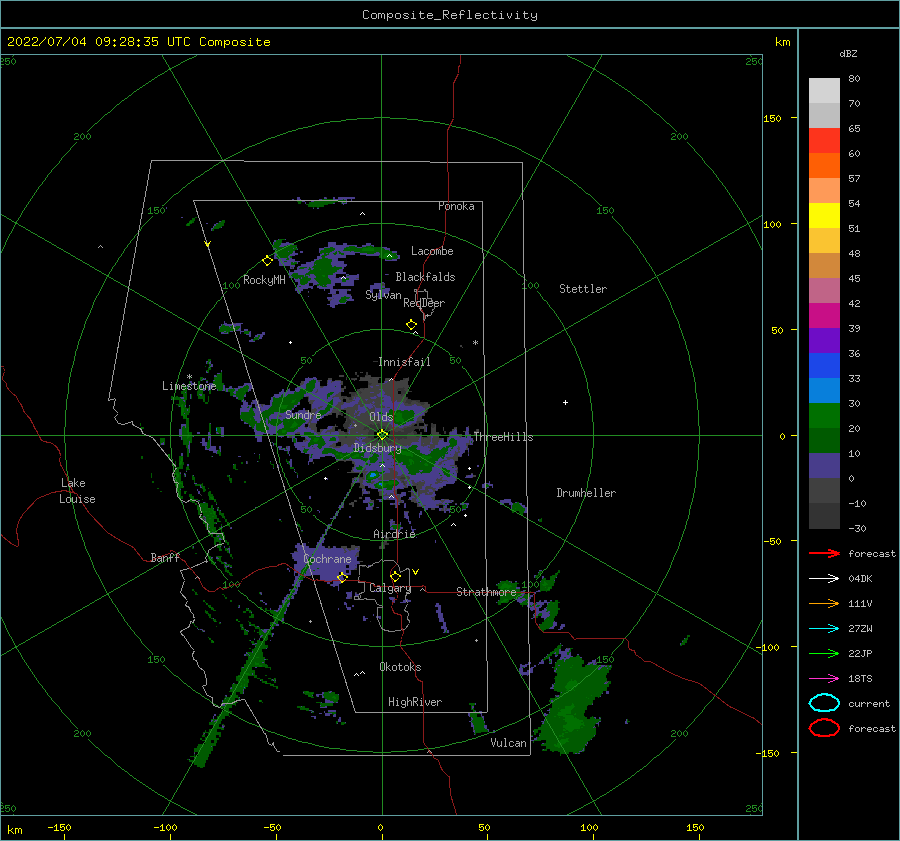
Task: Click the Ponoka town label
Action: [x=456, y=206]
